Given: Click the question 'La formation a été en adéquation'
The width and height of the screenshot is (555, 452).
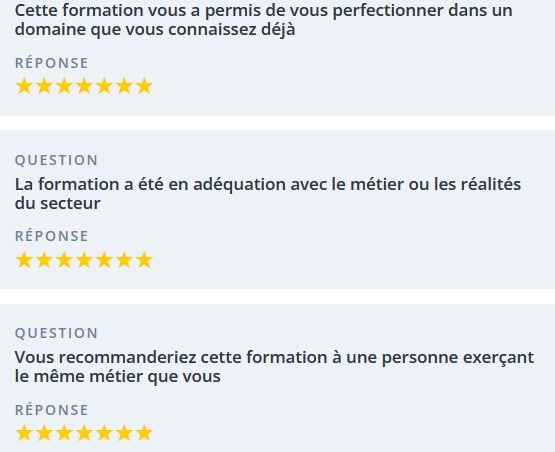Looking at the screenshot, I should pyautogui.click(x=268, y=194).
